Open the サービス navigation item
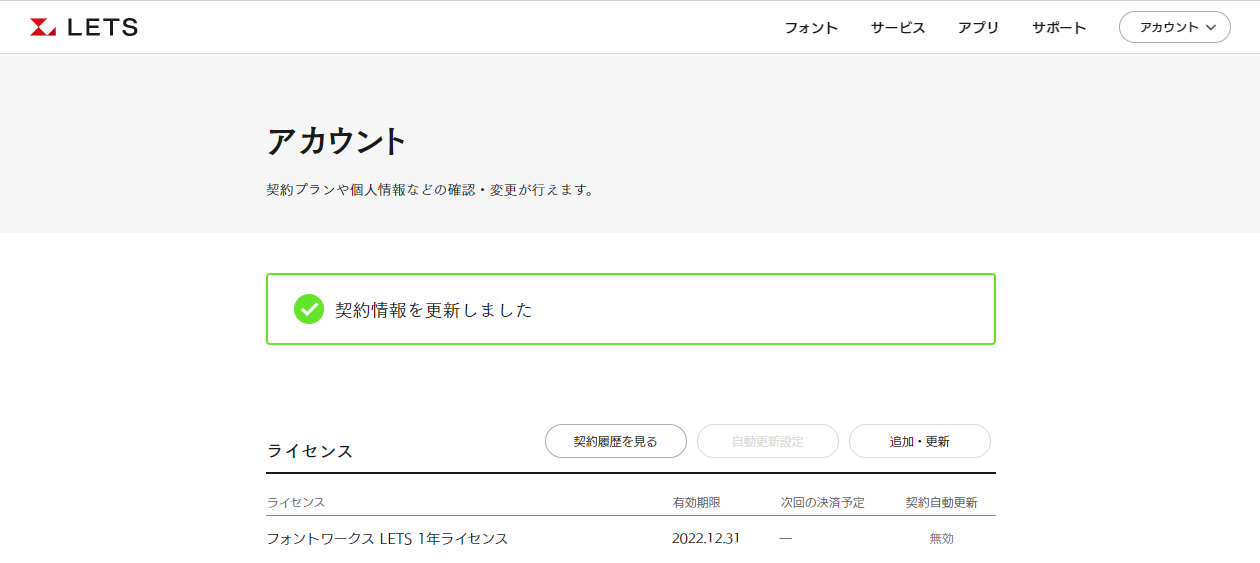 898,28
